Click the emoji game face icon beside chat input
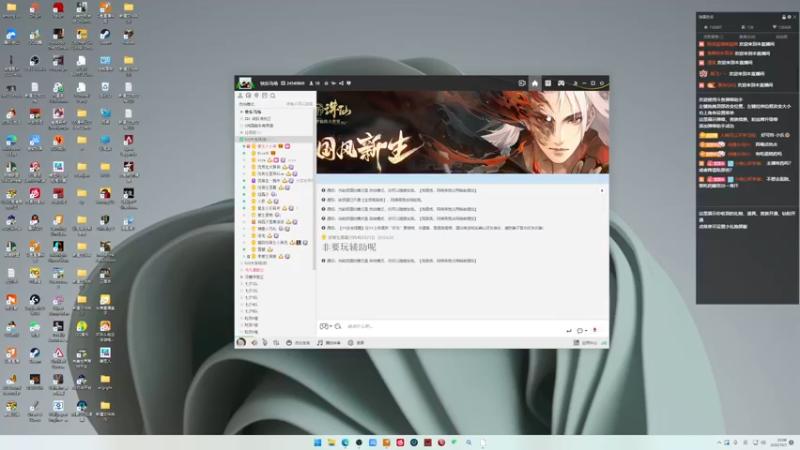This screenshot has height=450, width=800. point(323,326)
